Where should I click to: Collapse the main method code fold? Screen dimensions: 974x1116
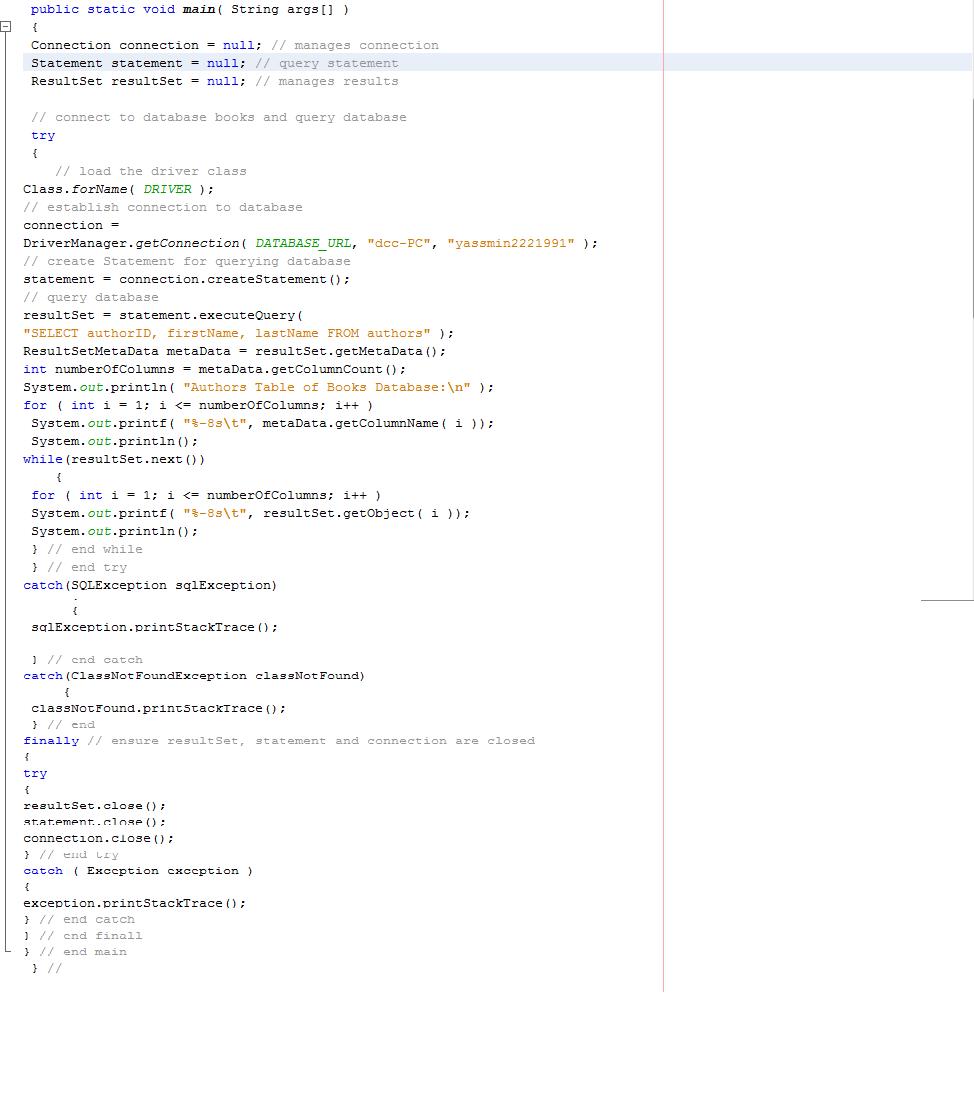point(6,27)
